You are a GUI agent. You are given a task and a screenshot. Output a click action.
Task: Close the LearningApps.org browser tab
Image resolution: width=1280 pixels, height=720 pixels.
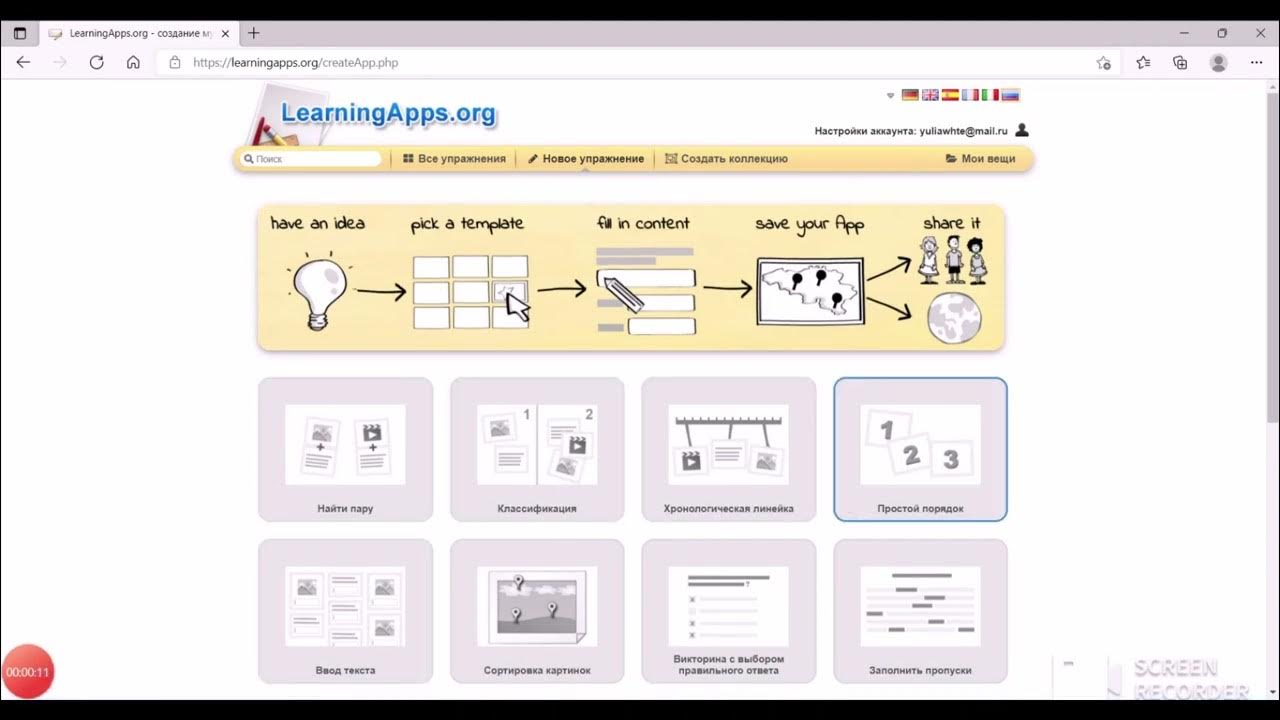[225, 33]
